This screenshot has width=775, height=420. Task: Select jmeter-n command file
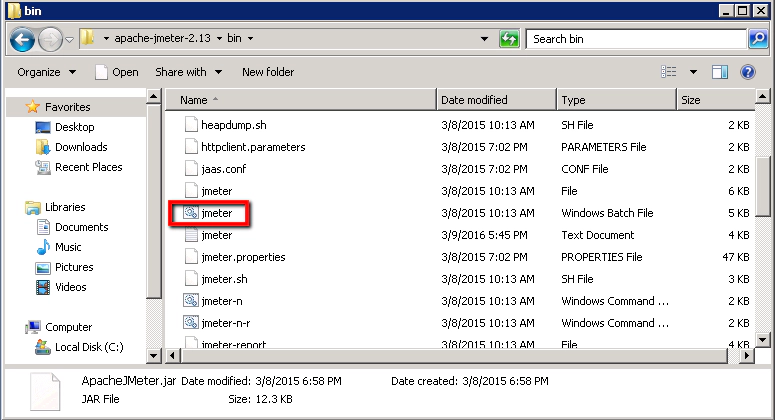coord(221,301)
